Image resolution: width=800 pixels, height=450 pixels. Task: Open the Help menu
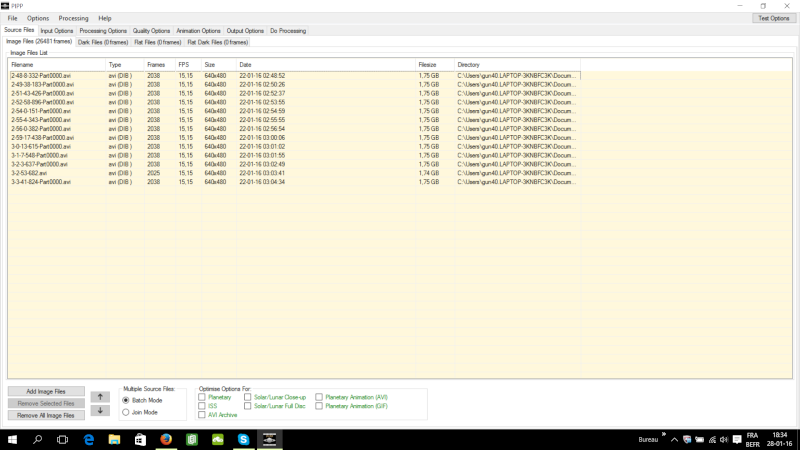[x=105, y=18]
